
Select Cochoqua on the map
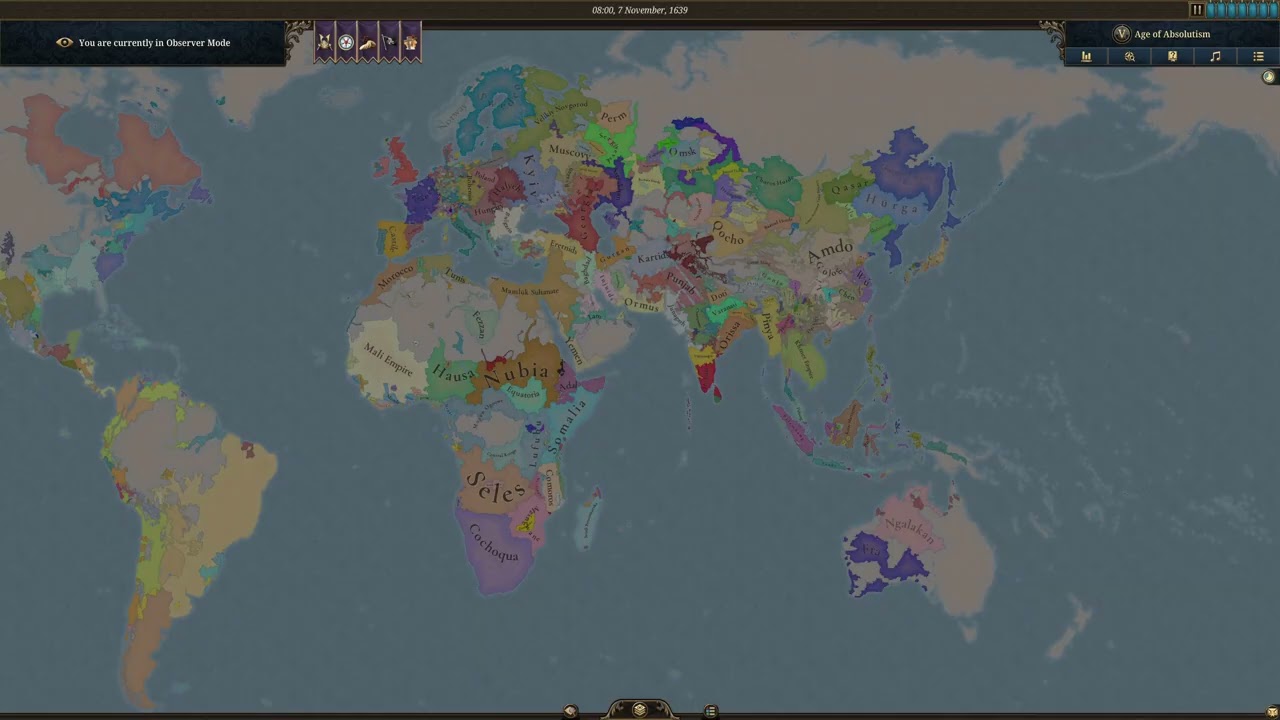493,542
